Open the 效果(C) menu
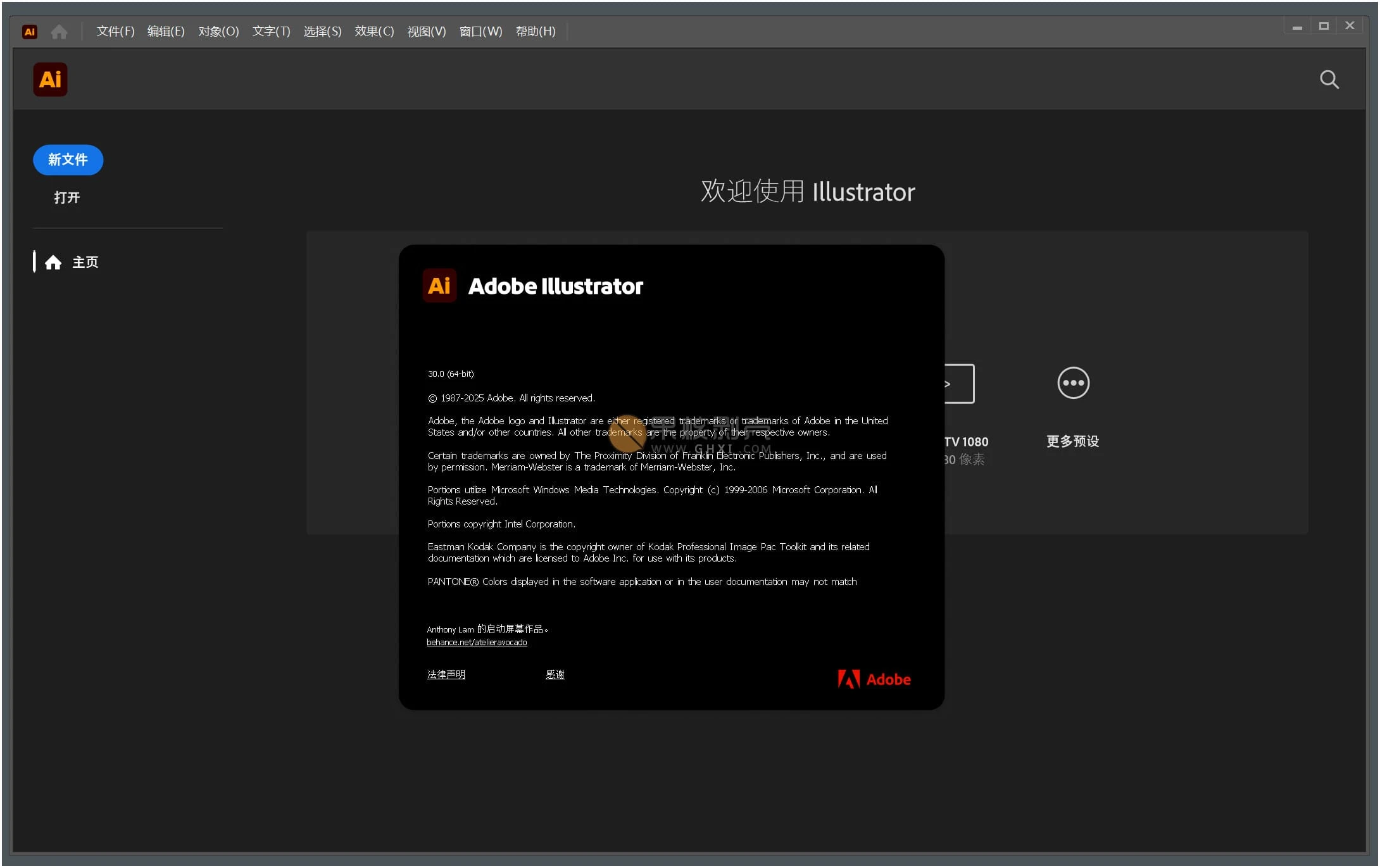Screen dimensions: 1380x868 pyautogui.click(x=374, y=32)
